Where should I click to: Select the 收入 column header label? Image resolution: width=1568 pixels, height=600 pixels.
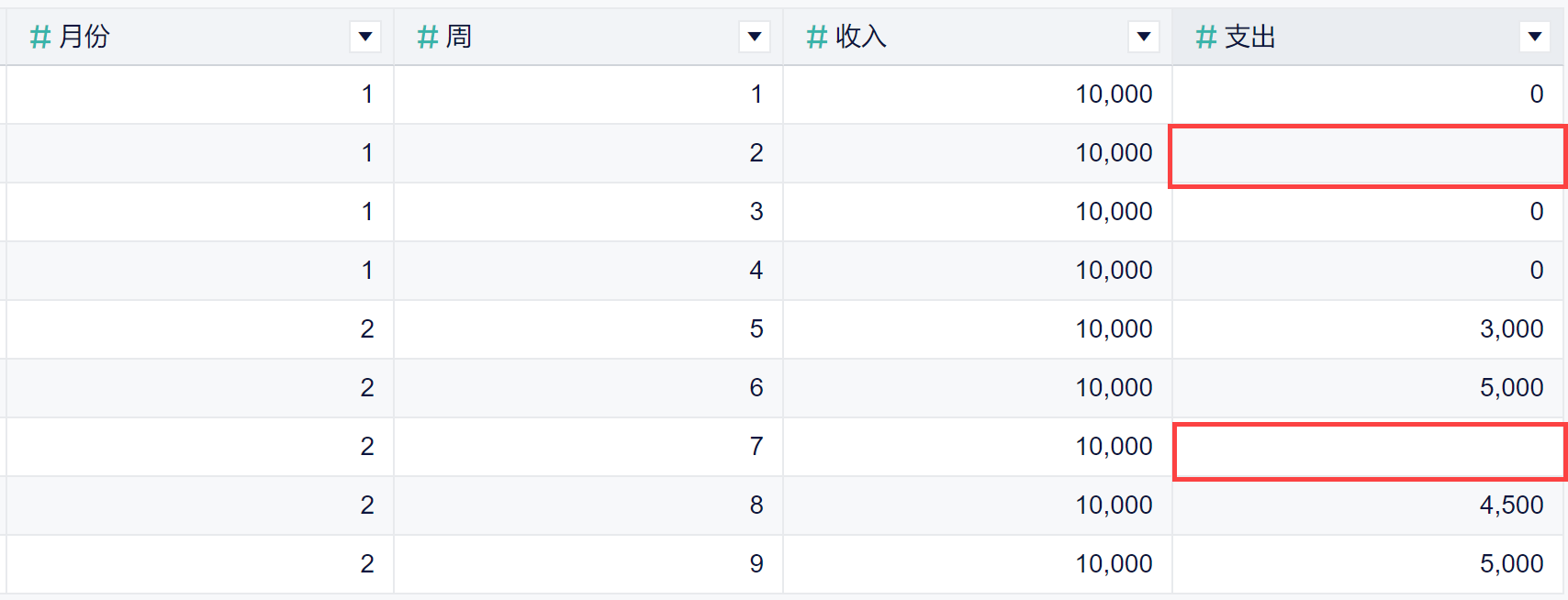[861, 37]
